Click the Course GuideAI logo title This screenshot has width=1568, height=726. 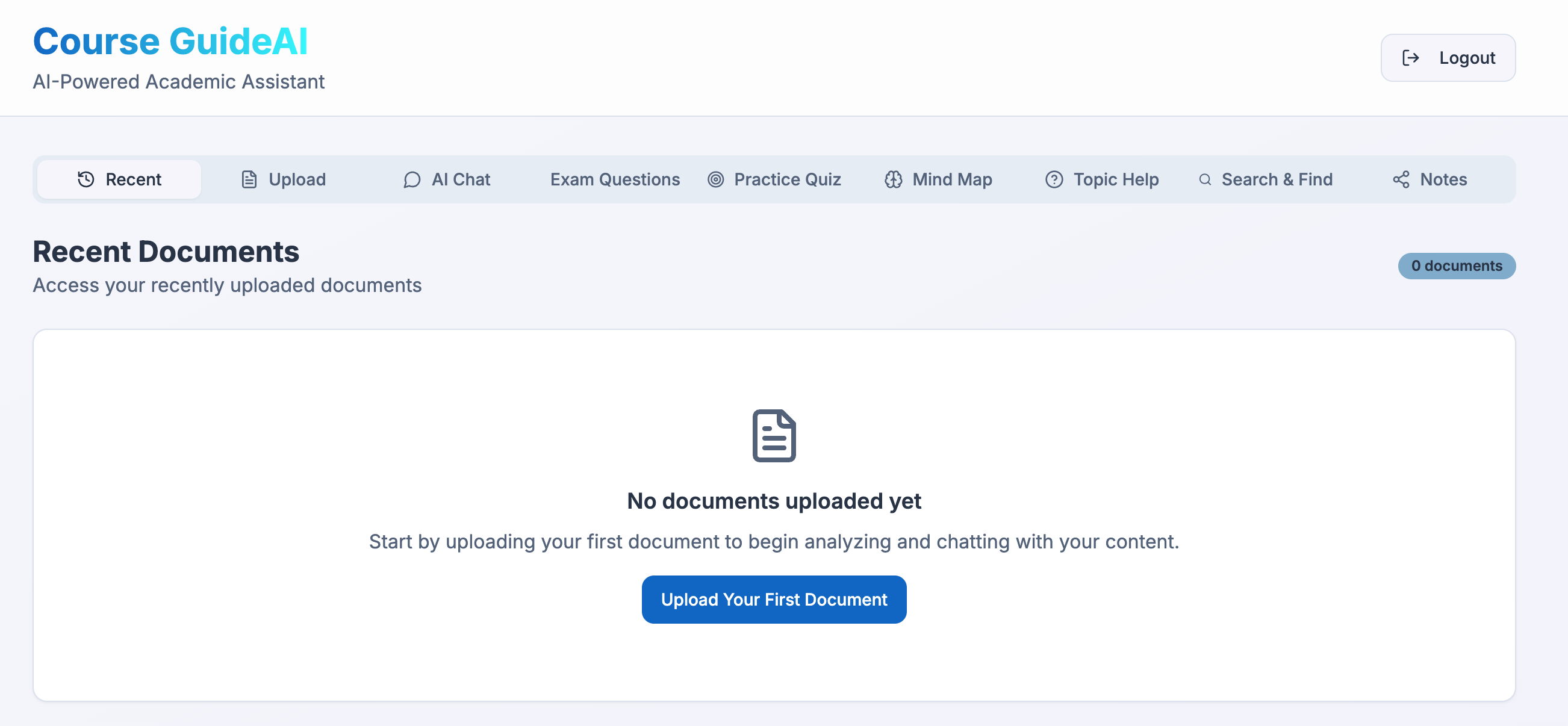coord(170,42)
